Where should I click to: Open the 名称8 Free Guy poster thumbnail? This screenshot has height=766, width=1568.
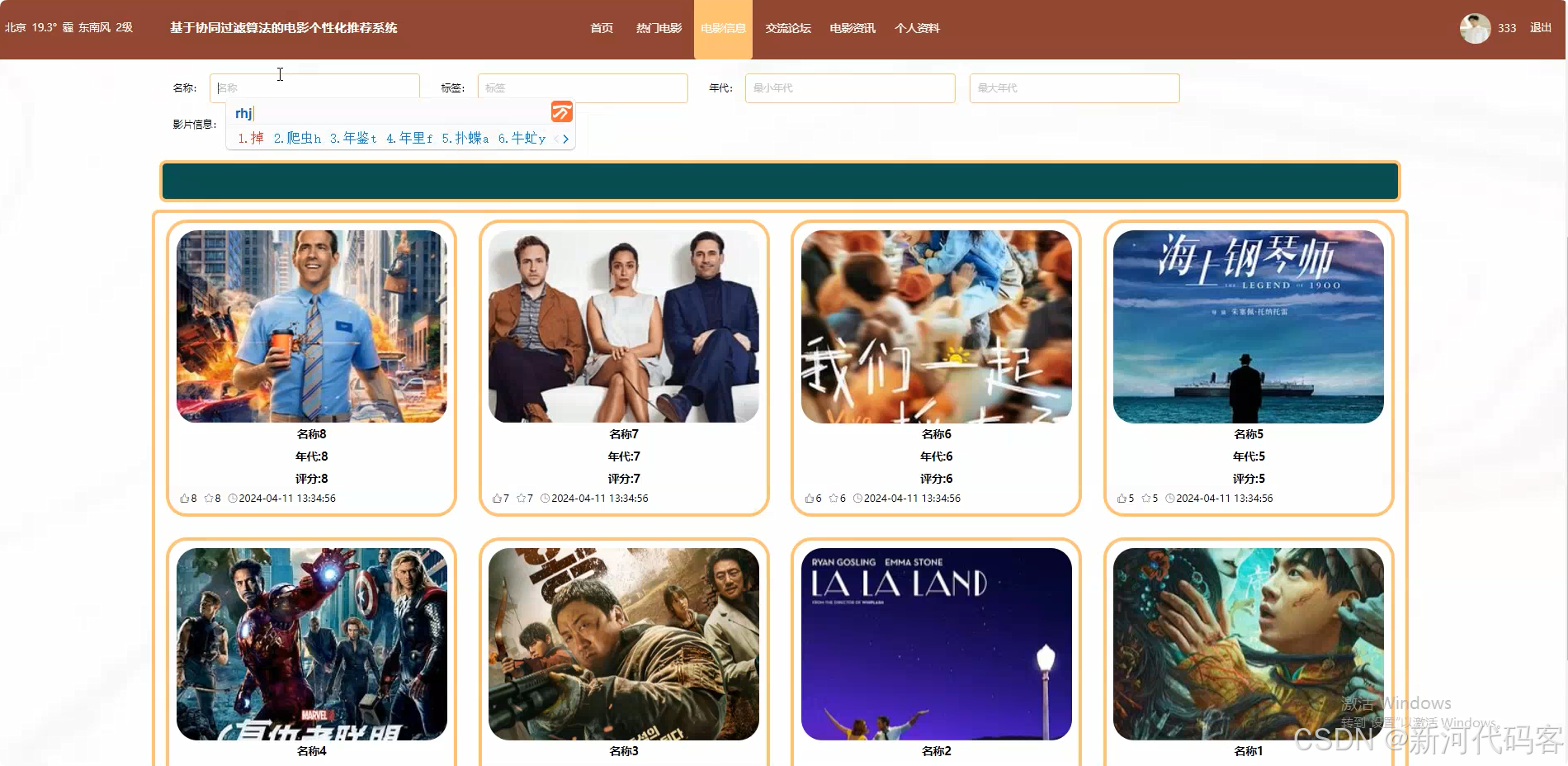pyautogui.click(x=312, y=327)
